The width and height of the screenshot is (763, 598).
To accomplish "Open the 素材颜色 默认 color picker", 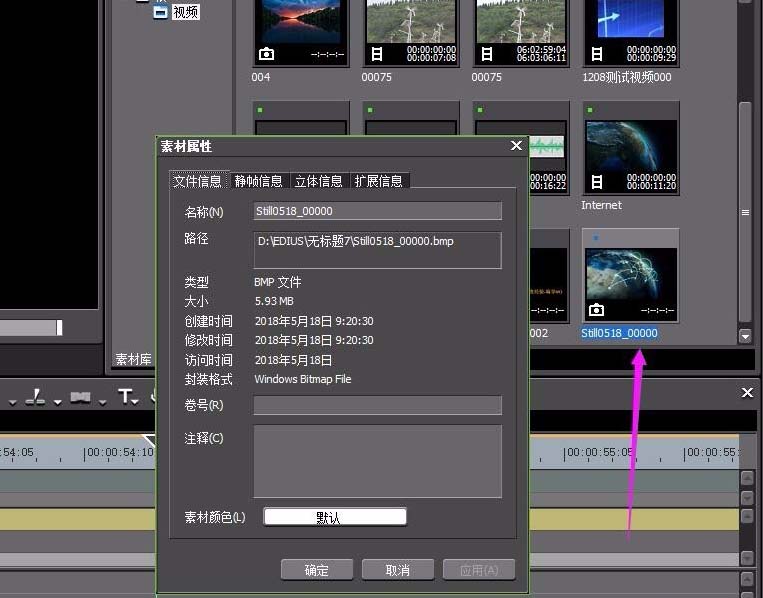I will (x=335, y=517).
